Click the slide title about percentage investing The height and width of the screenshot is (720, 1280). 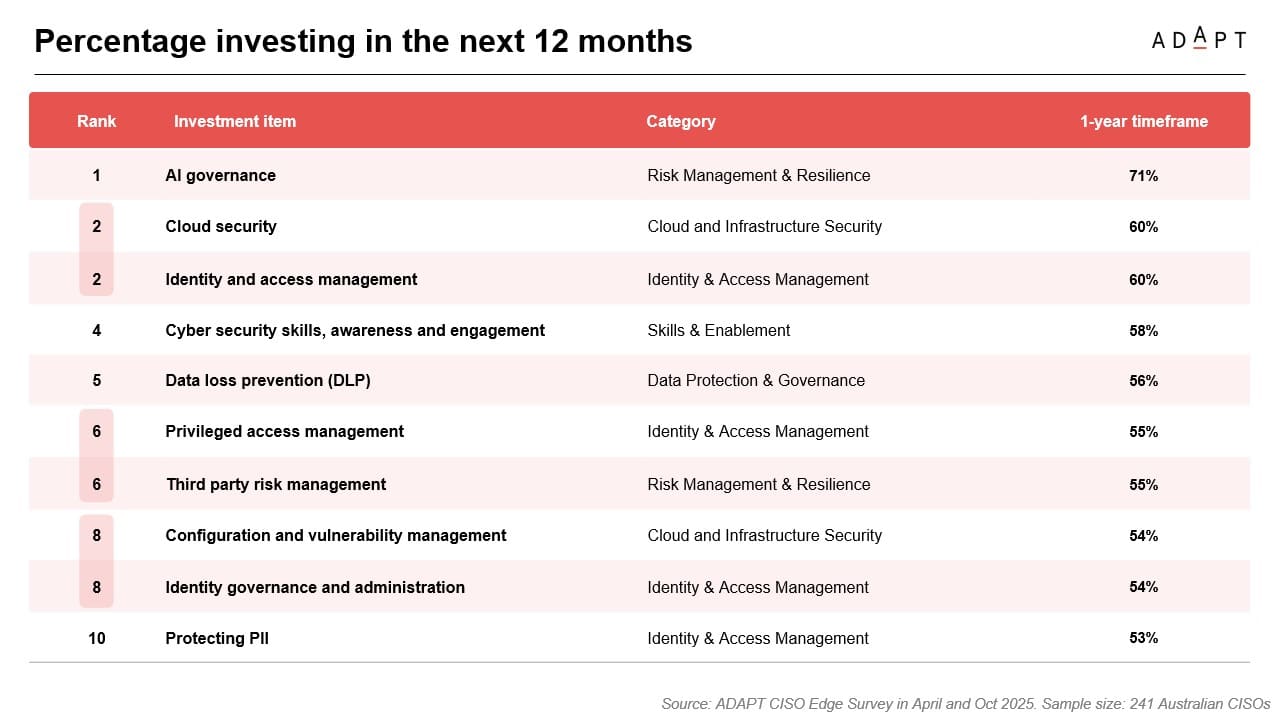pos(363,41)
